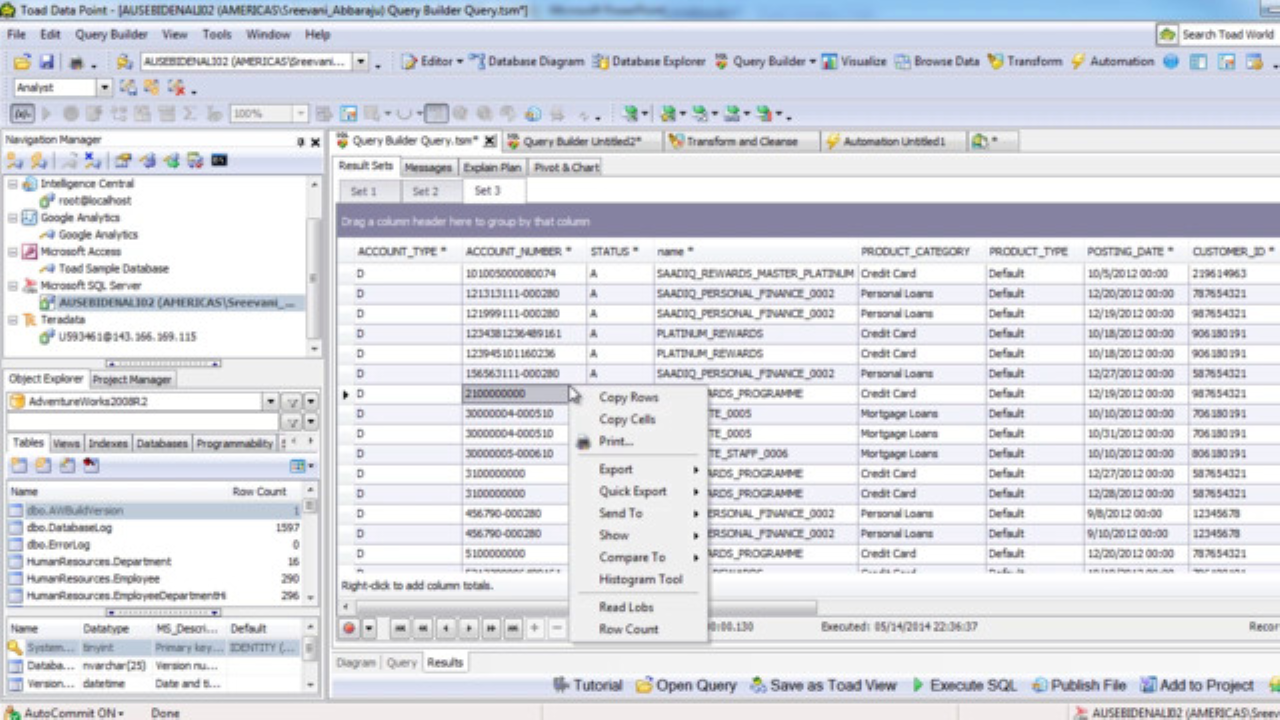Select the Set 2 result tab
This screenshot has width=1280, height=720.
click(425, 191)
